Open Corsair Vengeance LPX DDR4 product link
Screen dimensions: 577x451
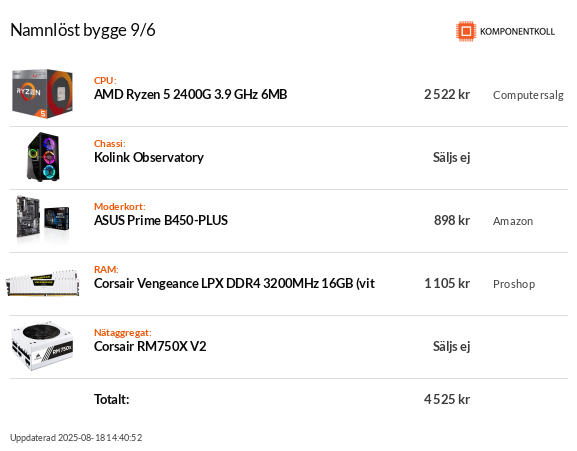234,284
